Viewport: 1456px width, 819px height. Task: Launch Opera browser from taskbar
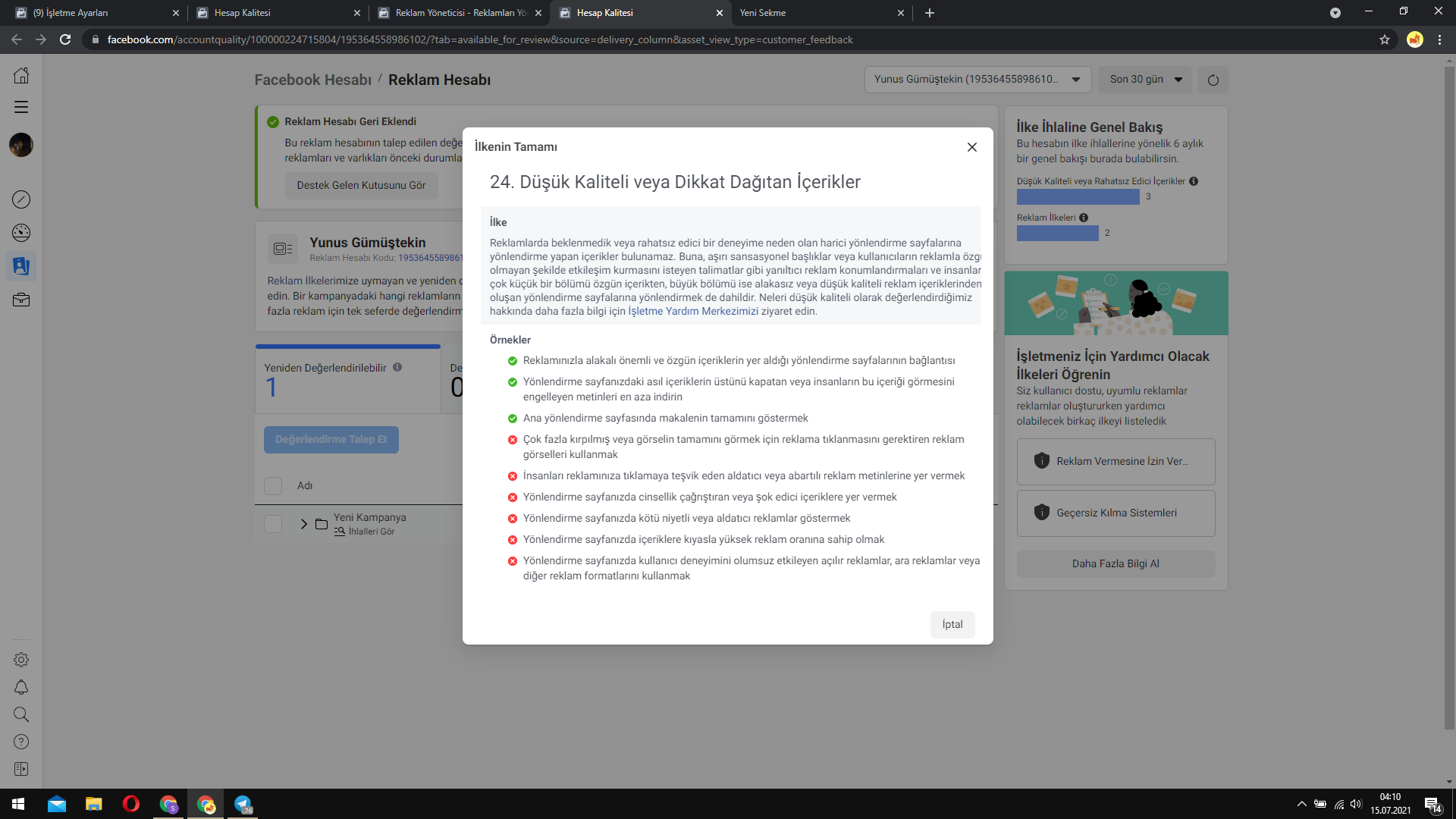tap(131, 804)
